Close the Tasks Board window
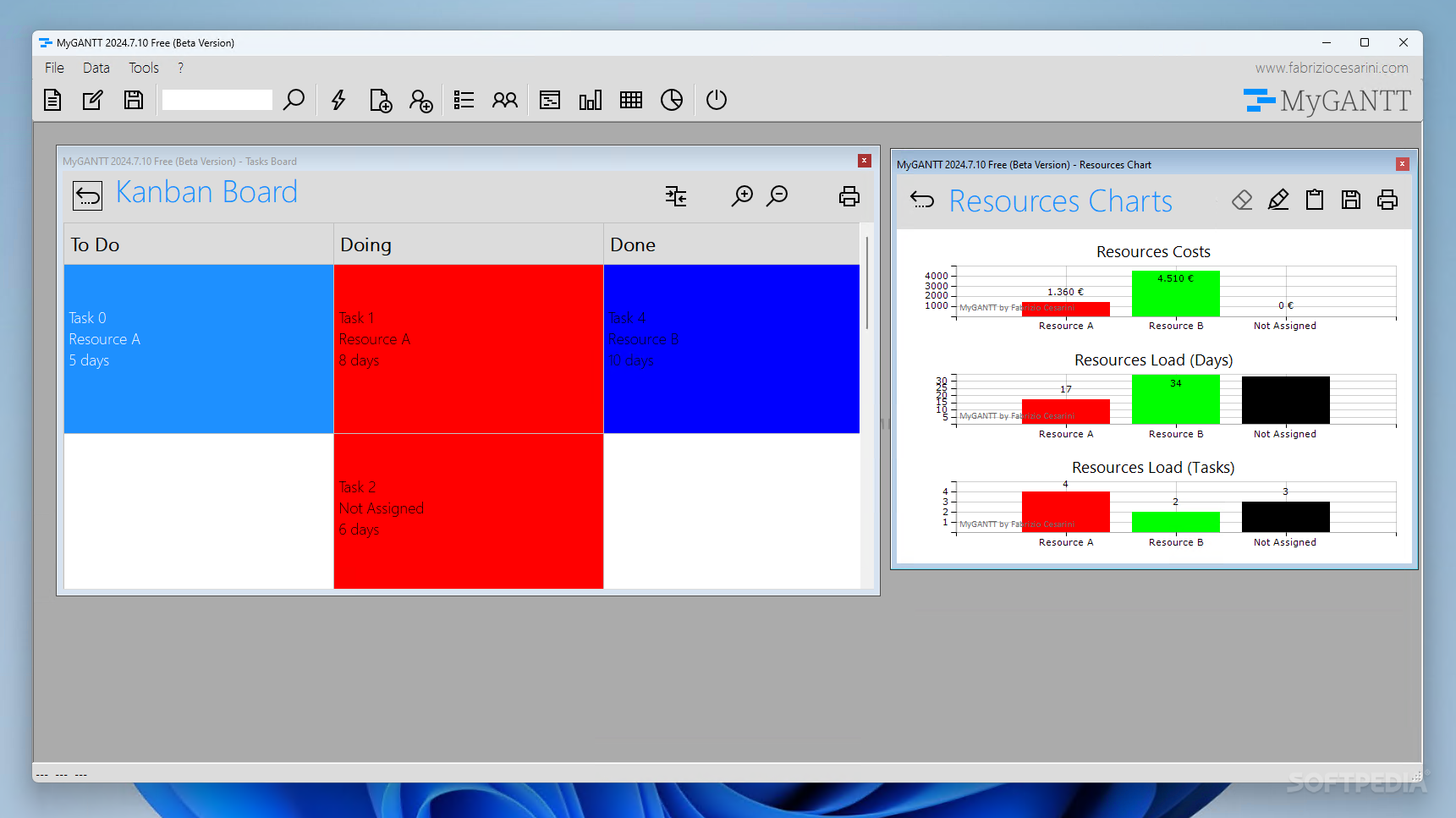This screenshot has height=818, width=1456. click(x=865, y=161)
